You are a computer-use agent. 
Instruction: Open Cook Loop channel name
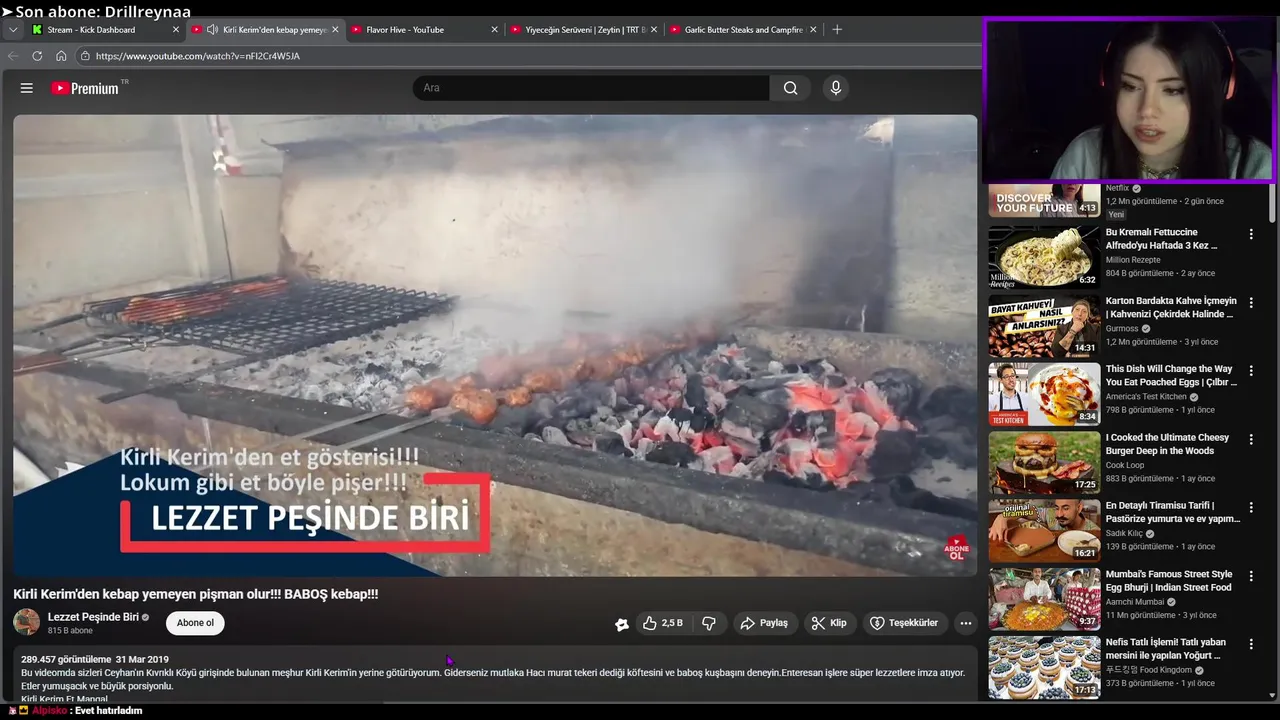coord(1125,465)
